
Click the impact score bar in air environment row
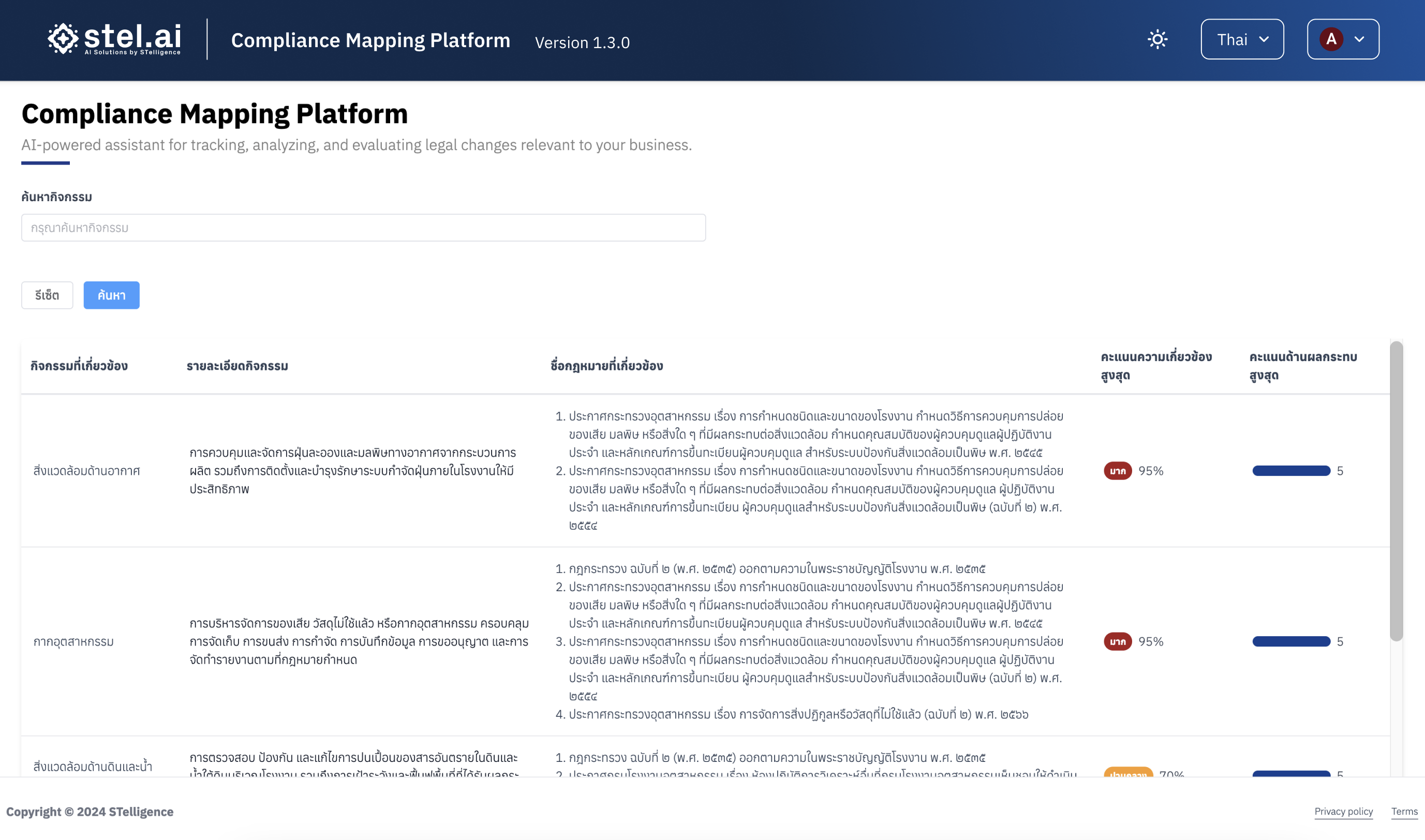(x=1291, y=471)
